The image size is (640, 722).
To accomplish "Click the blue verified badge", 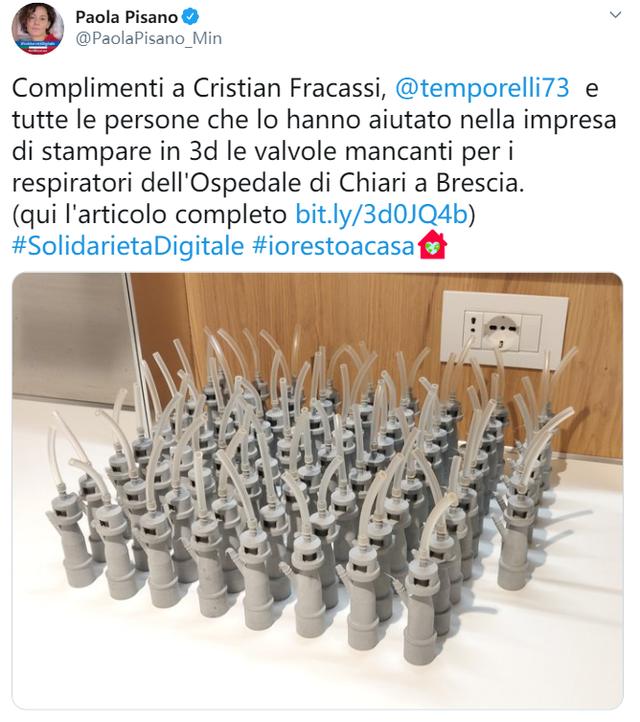I will (x=191, y=17).
